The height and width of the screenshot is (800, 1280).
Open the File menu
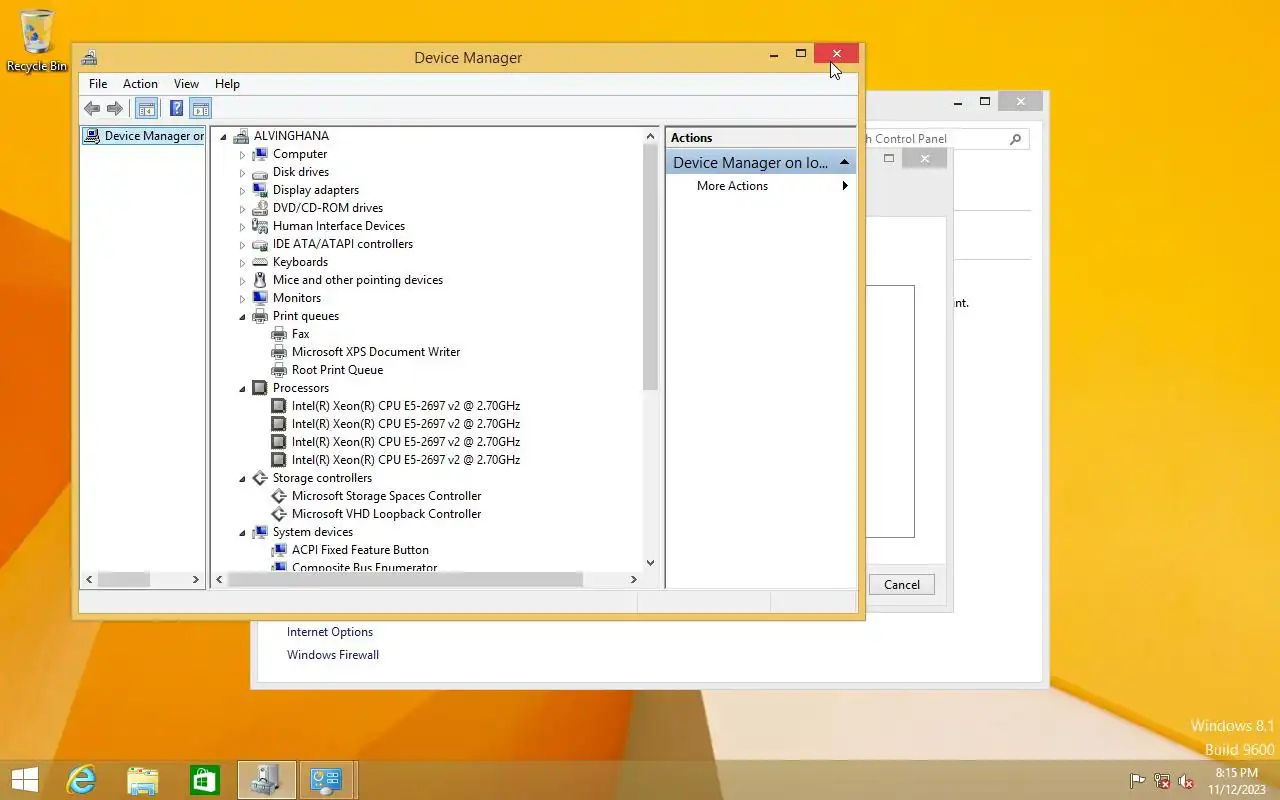98,84
